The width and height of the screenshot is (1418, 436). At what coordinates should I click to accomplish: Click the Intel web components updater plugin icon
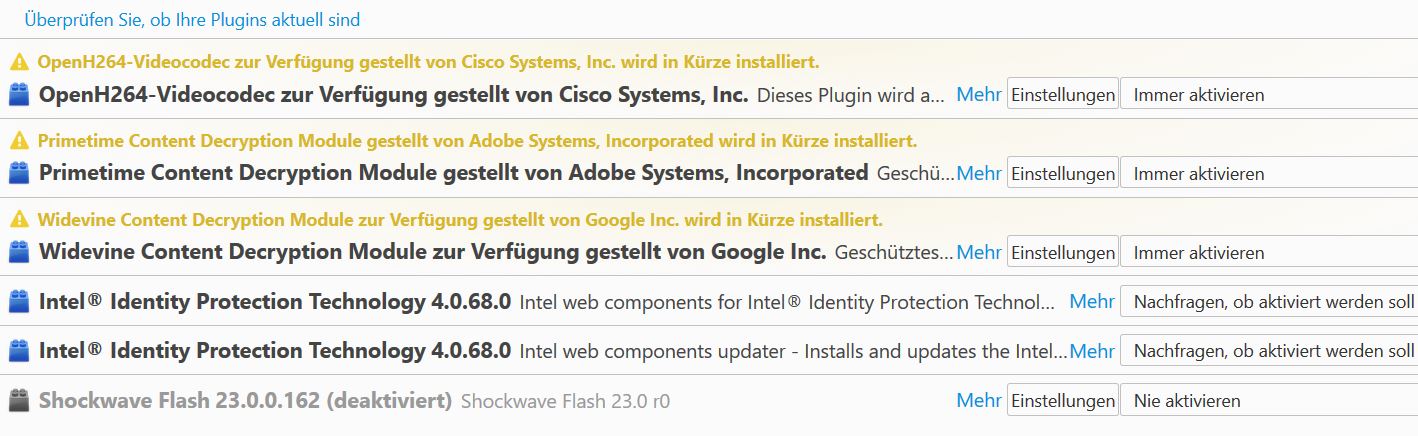tap(18, 351)
